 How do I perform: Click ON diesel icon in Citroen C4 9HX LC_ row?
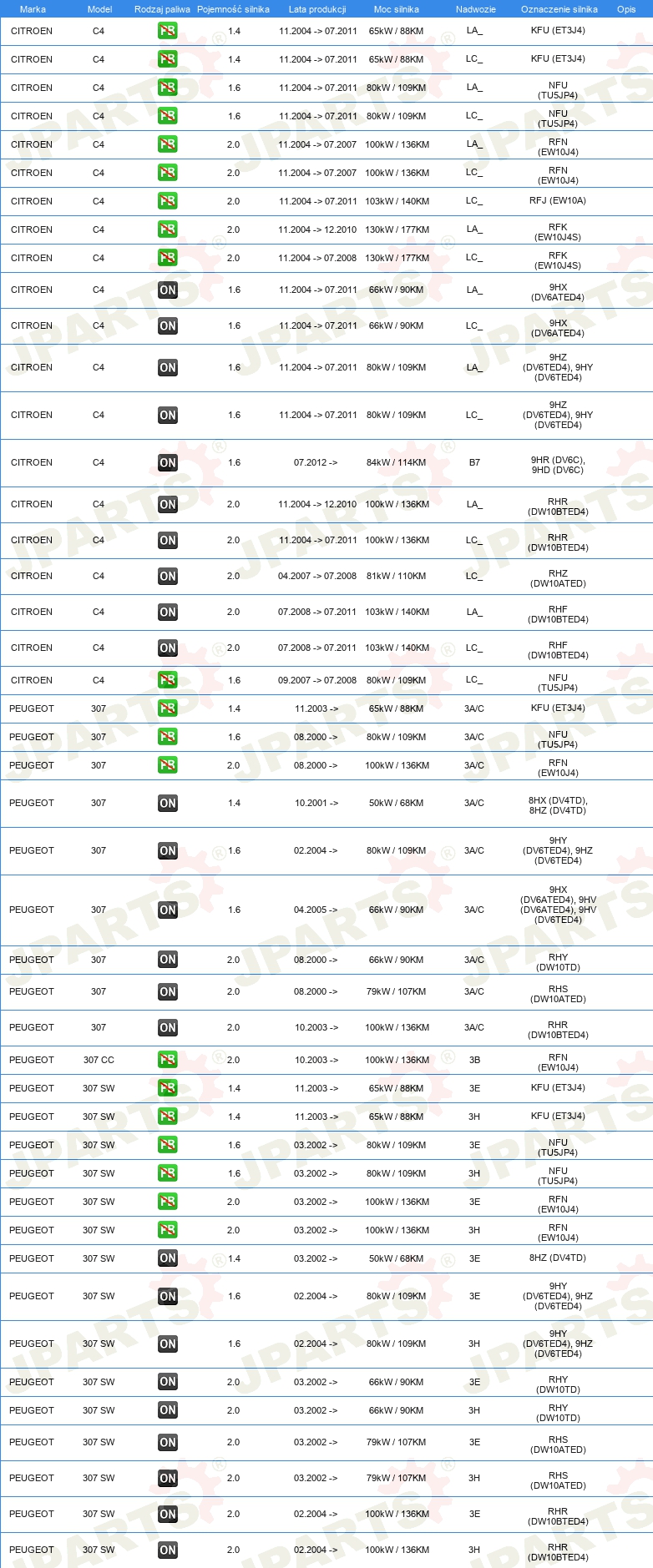[x=168, y=326]
